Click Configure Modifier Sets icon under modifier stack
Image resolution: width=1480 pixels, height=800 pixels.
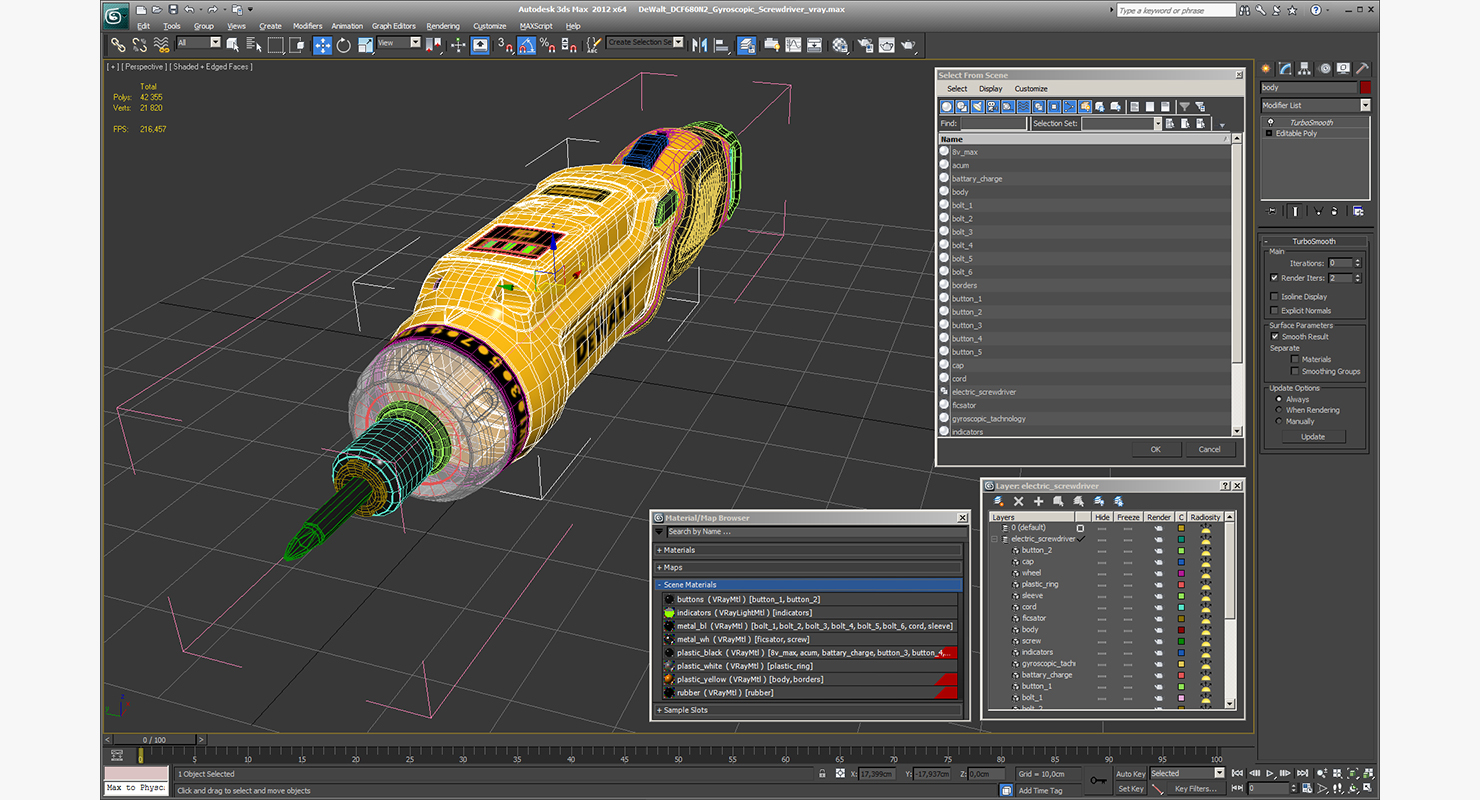click(x=1358, y=211)
